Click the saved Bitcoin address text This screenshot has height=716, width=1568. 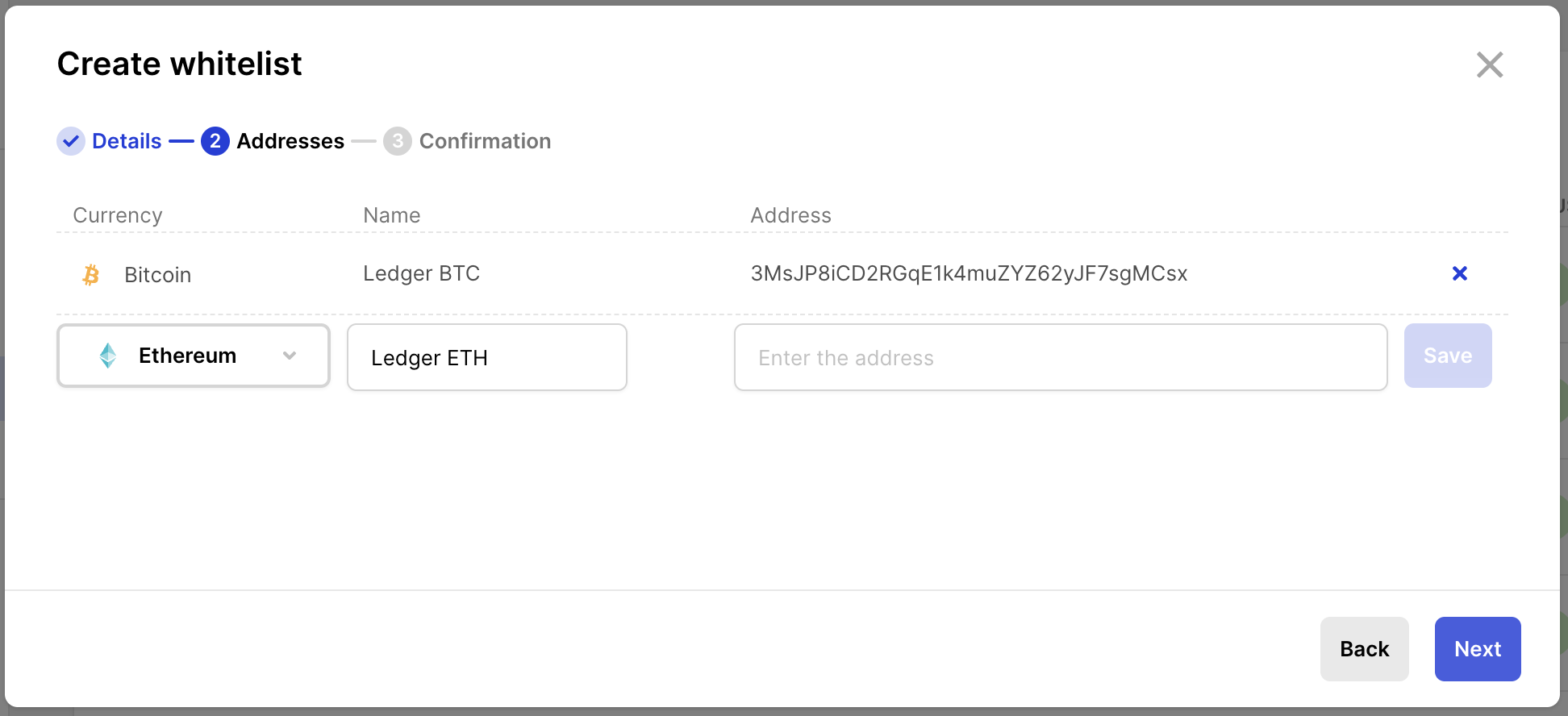tap(968, 274)
